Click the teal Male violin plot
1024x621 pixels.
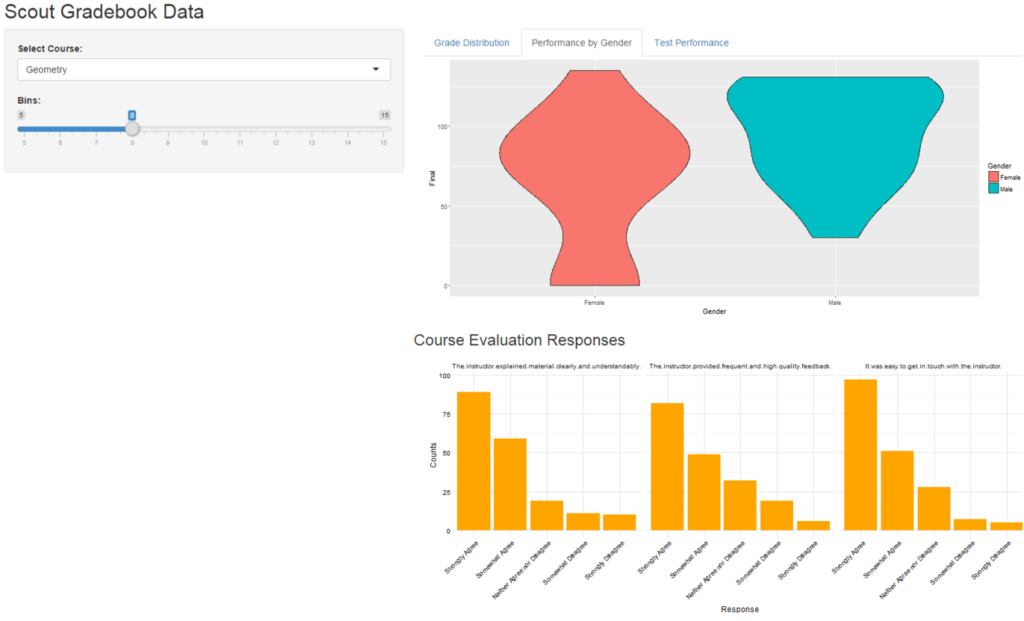[834, 150]
